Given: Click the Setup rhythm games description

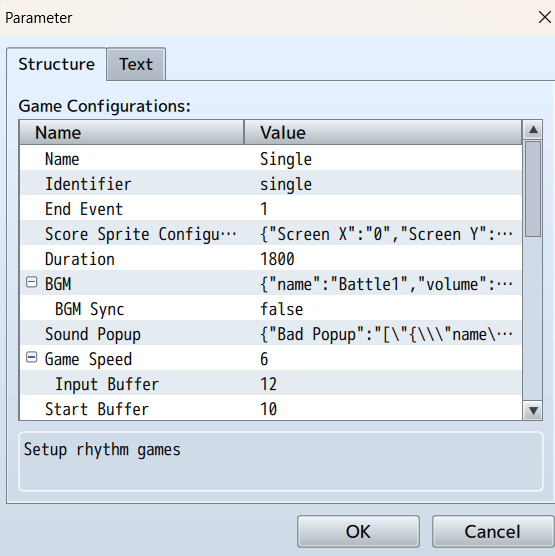Looking at the screenshot, I should [102, 450].
